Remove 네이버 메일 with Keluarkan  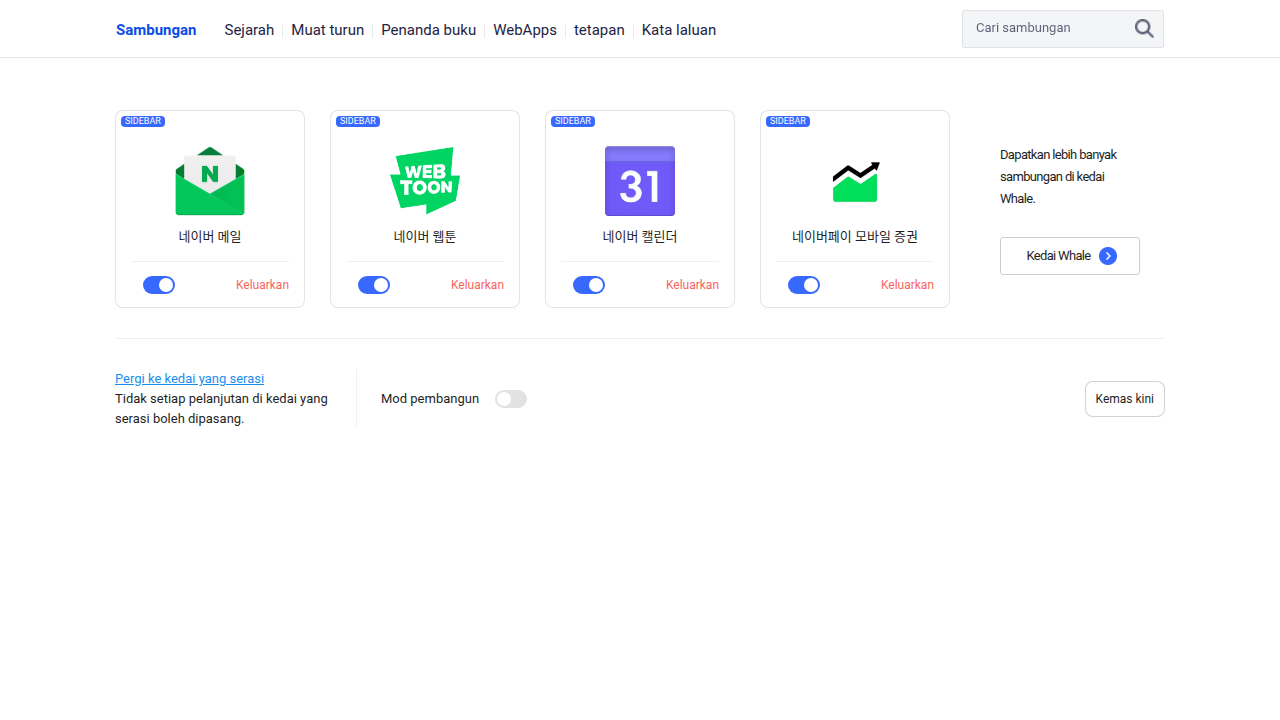(x=262, y=285)
